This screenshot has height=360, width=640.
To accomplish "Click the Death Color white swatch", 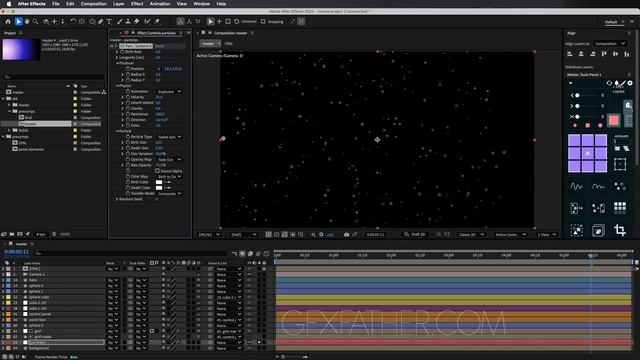I will tap(159, 188).
